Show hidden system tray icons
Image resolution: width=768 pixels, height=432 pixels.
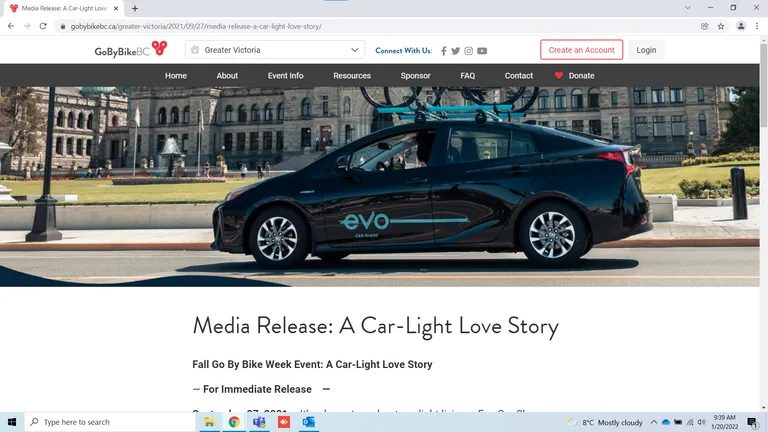click(653, 422)
